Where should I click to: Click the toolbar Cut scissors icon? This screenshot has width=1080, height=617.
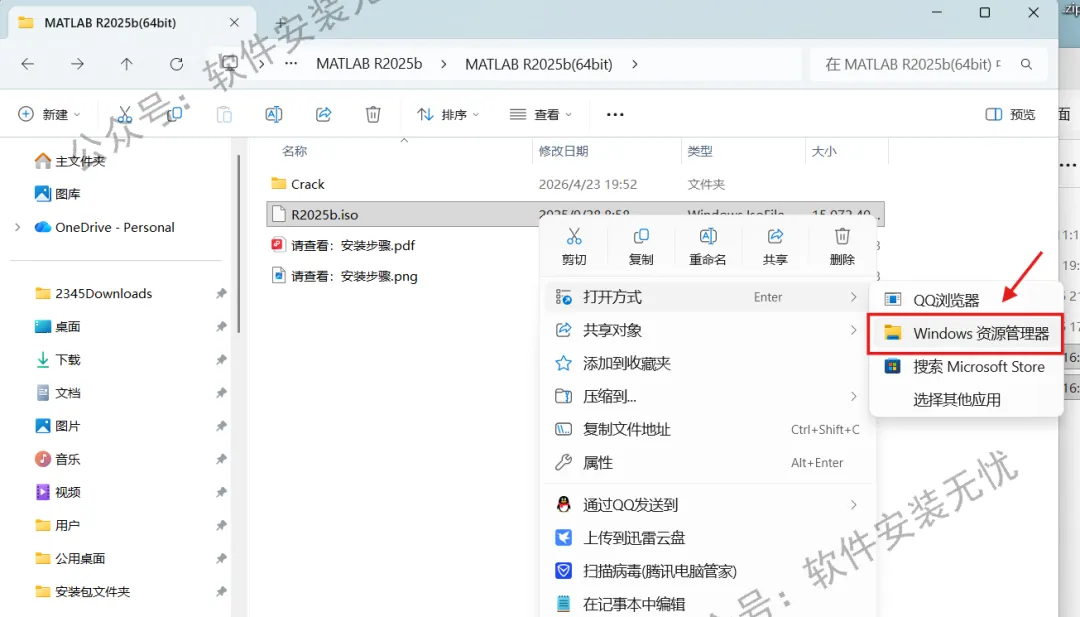click(x=125, y=114)
